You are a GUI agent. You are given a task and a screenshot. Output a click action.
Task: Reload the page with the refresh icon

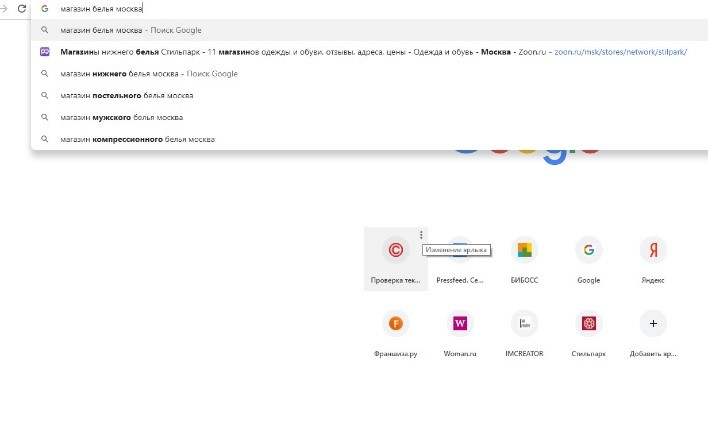click(x=22, y=9)
